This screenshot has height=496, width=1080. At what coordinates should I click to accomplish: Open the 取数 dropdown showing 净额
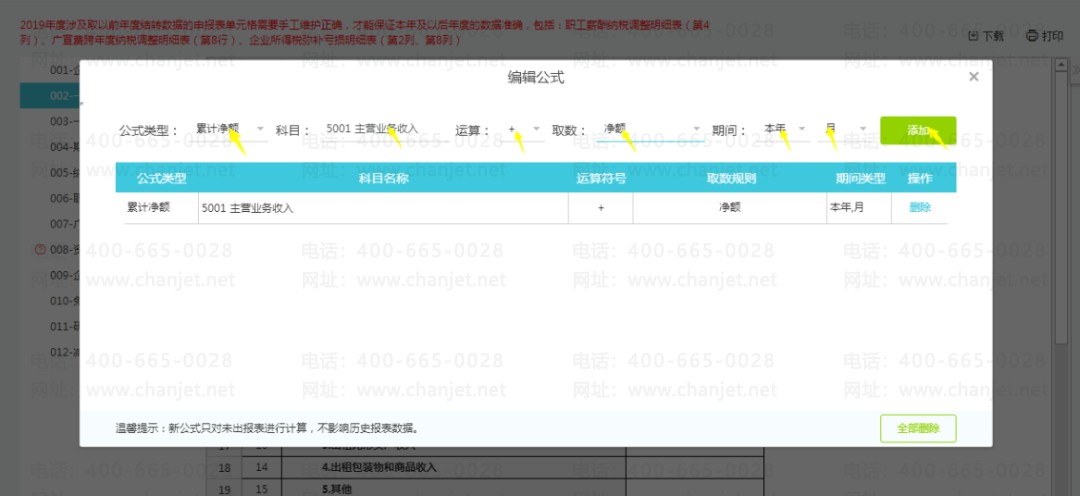click(651, 129)
